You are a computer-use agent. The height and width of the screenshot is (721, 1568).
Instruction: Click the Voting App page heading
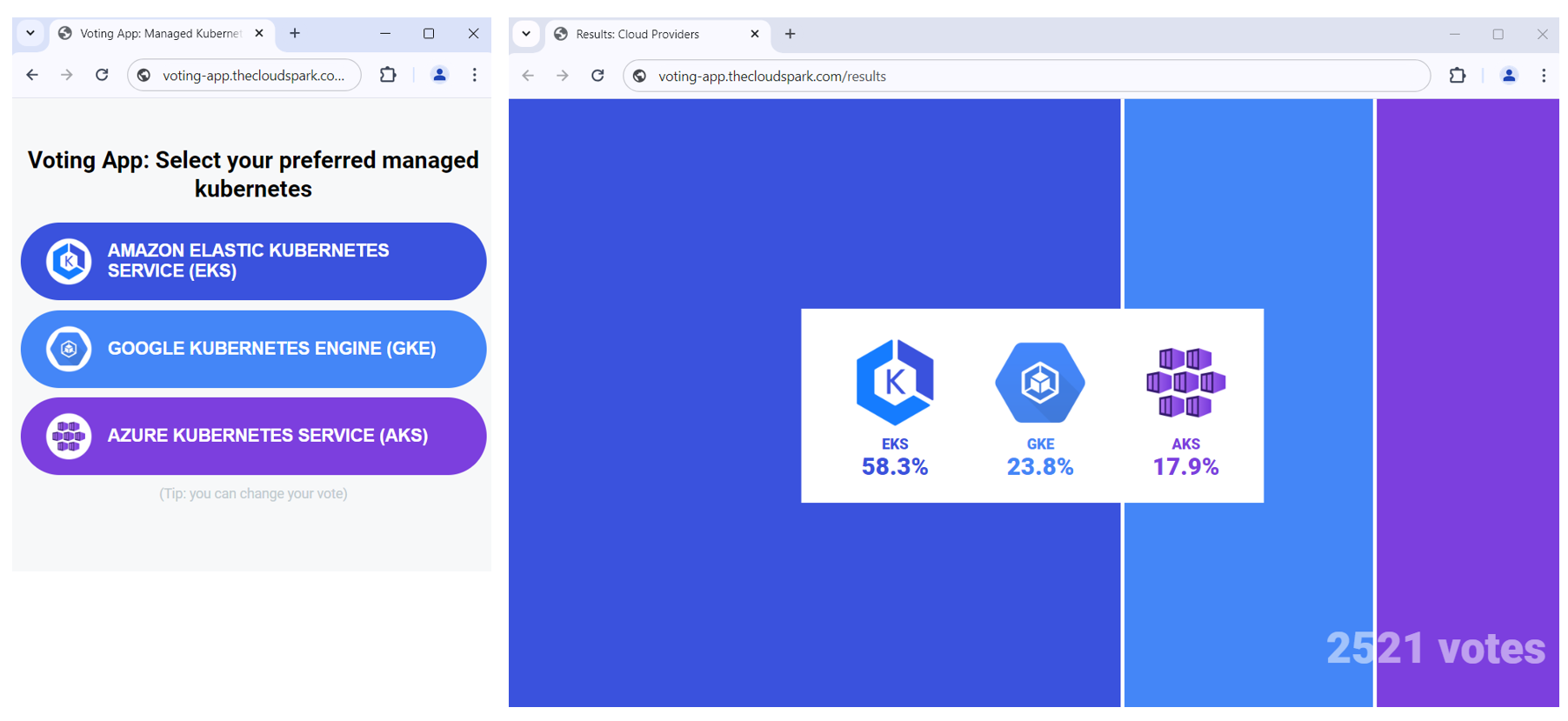253,174
